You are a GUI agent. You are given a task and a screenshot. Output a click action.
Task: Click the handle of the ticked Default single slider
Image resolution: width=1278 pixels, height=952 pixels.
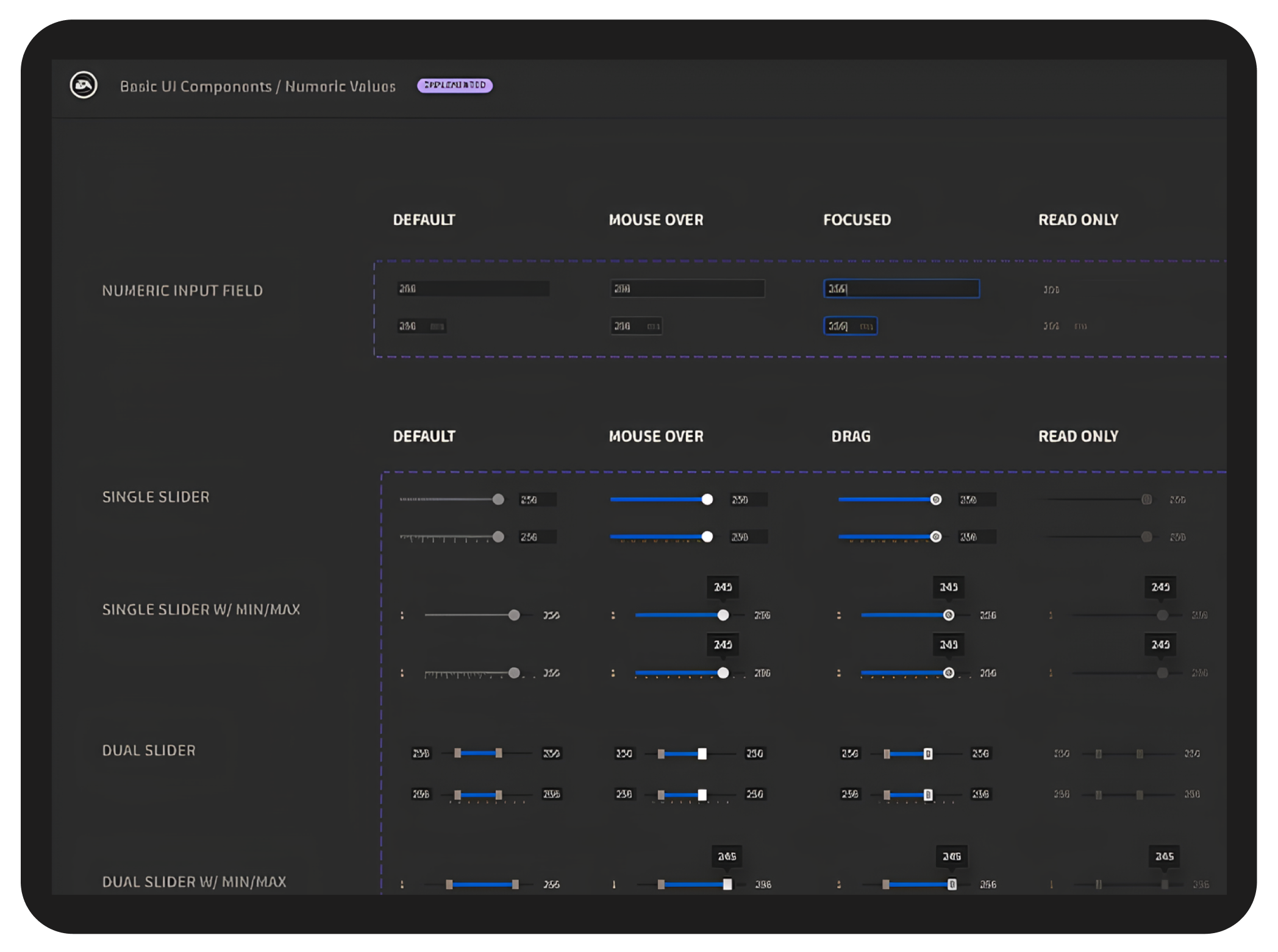498,537
